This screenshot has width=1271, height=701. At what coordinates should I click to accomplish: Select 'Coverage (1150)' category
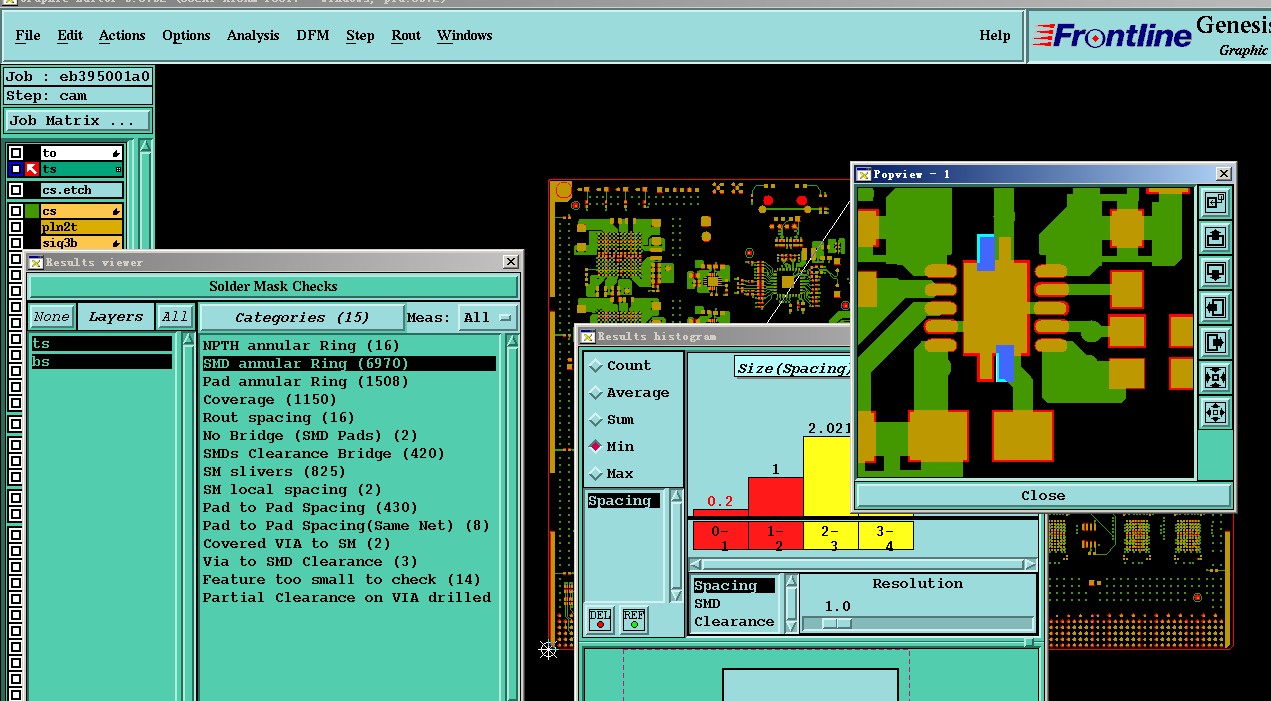[349, 400]
